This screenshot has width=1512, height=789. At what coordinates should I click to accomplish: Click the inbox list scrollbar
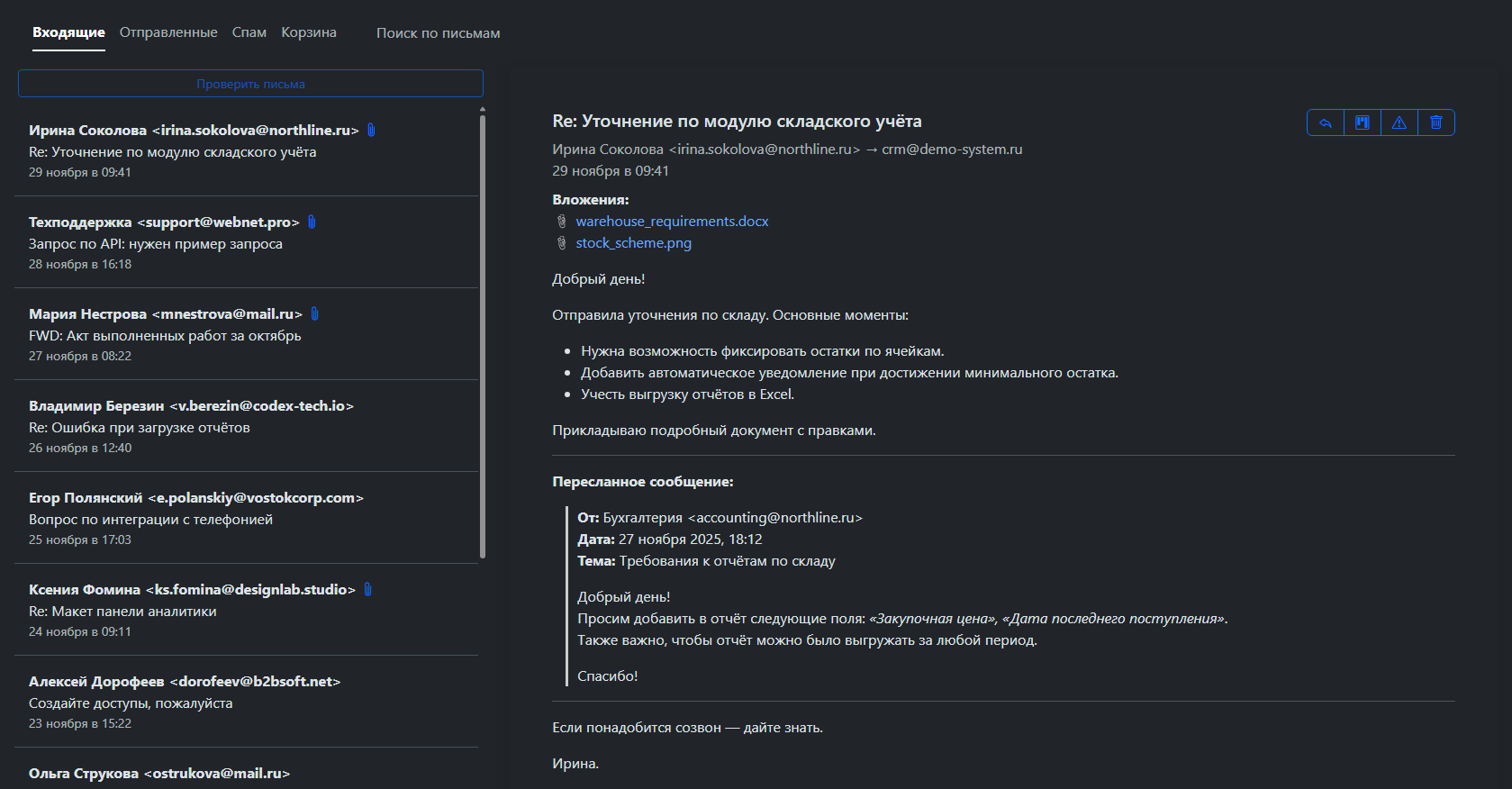pyautogui.click(x=483, y=333)
